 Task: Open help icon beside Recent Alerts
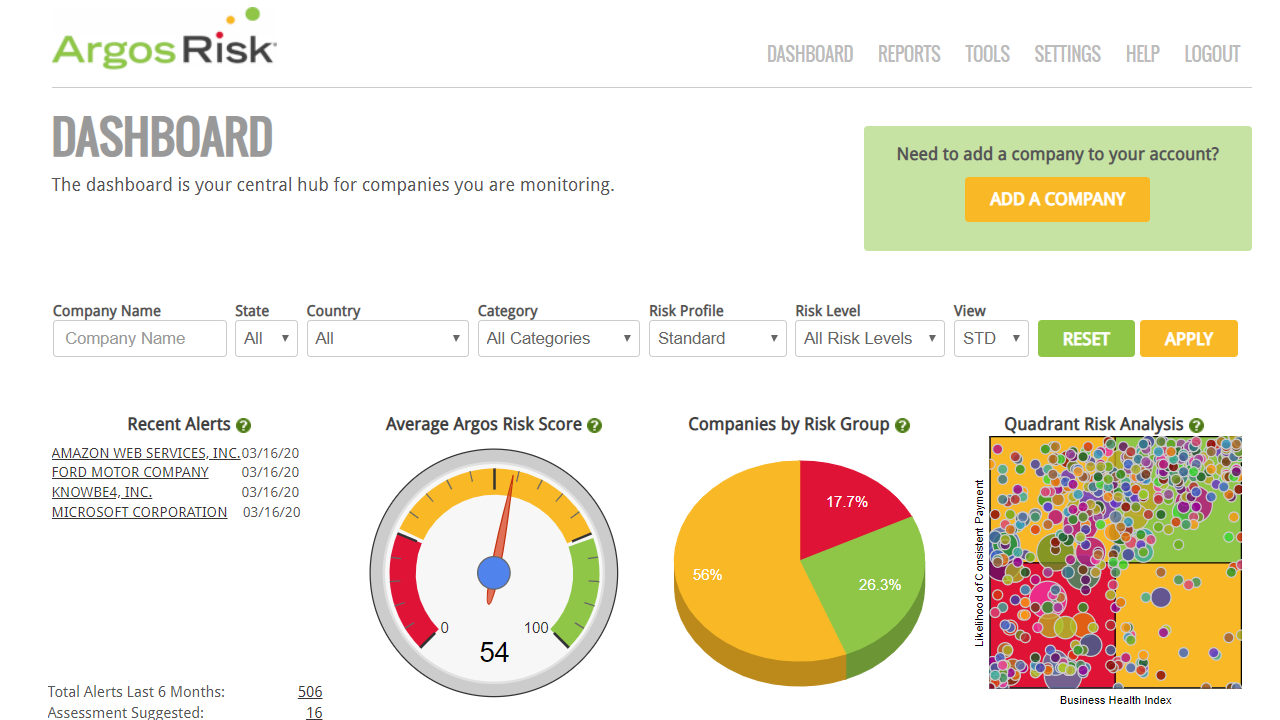coord(243,426)
